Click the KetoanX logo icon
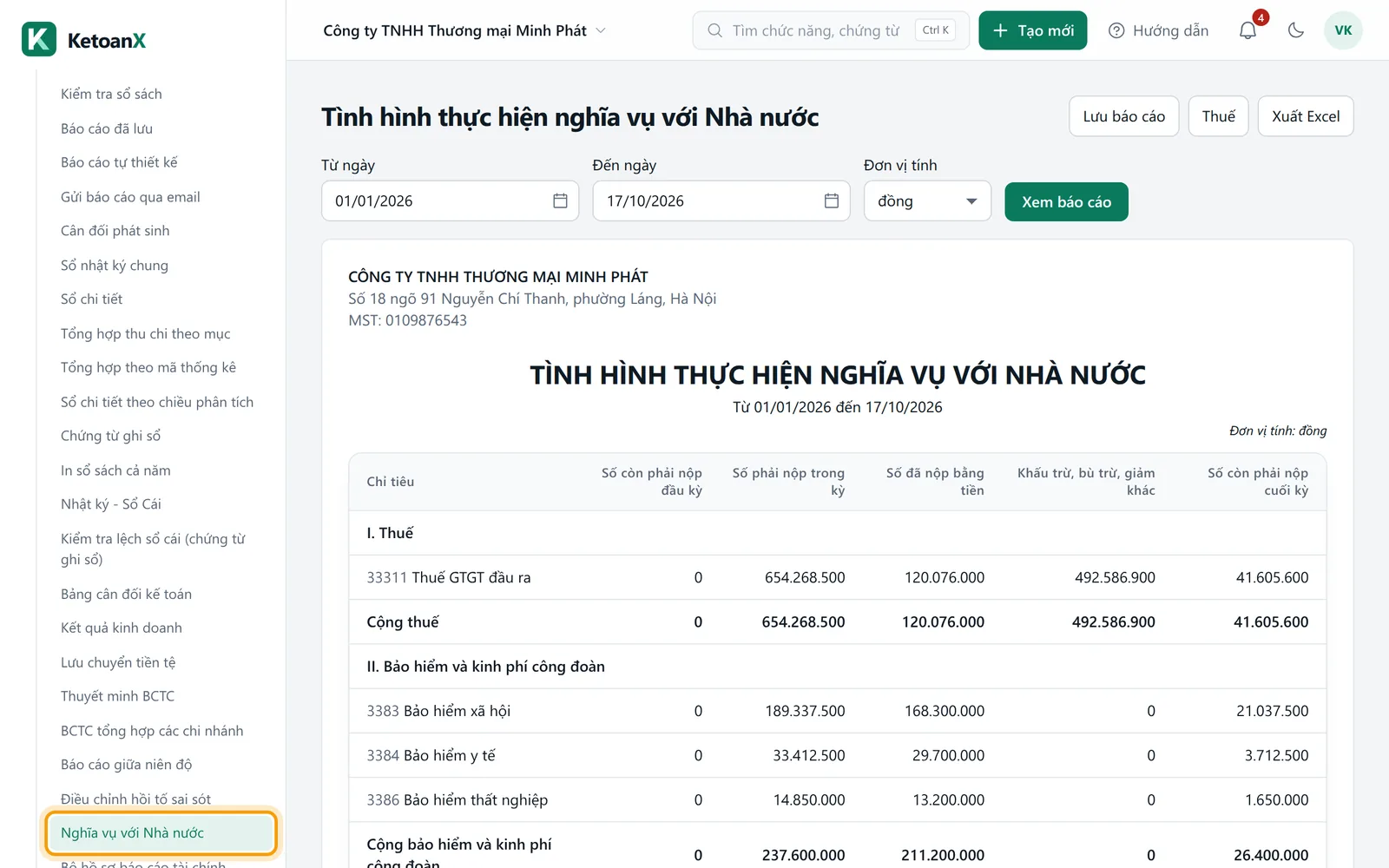The width and height of the screenshot is (1389, 868). (39, 39)
